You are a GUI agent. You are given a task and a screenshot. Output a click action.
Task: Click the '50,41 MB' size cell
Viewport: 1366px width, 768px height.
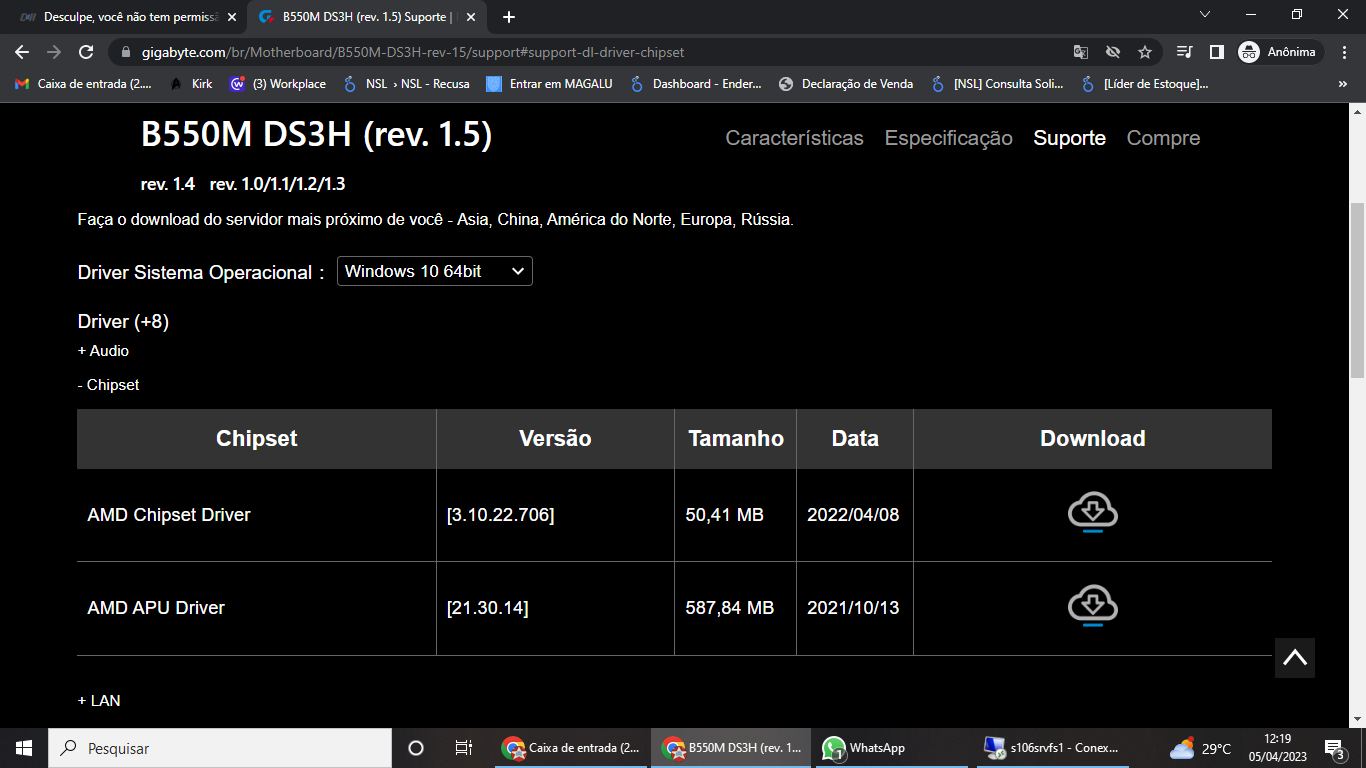coord(735,515)
